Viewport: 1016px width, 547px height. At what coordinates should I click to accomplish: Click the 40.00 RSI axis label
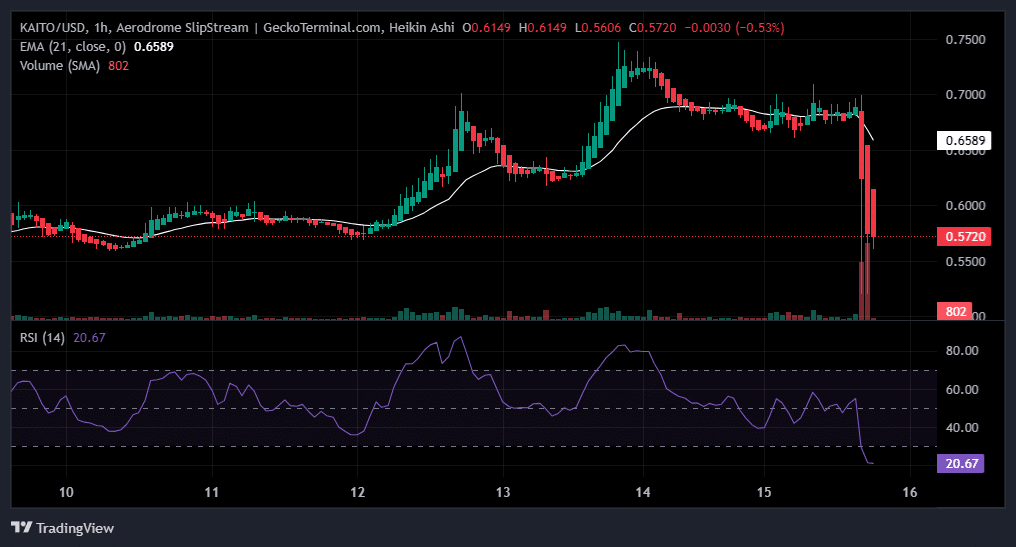(964, 427)
